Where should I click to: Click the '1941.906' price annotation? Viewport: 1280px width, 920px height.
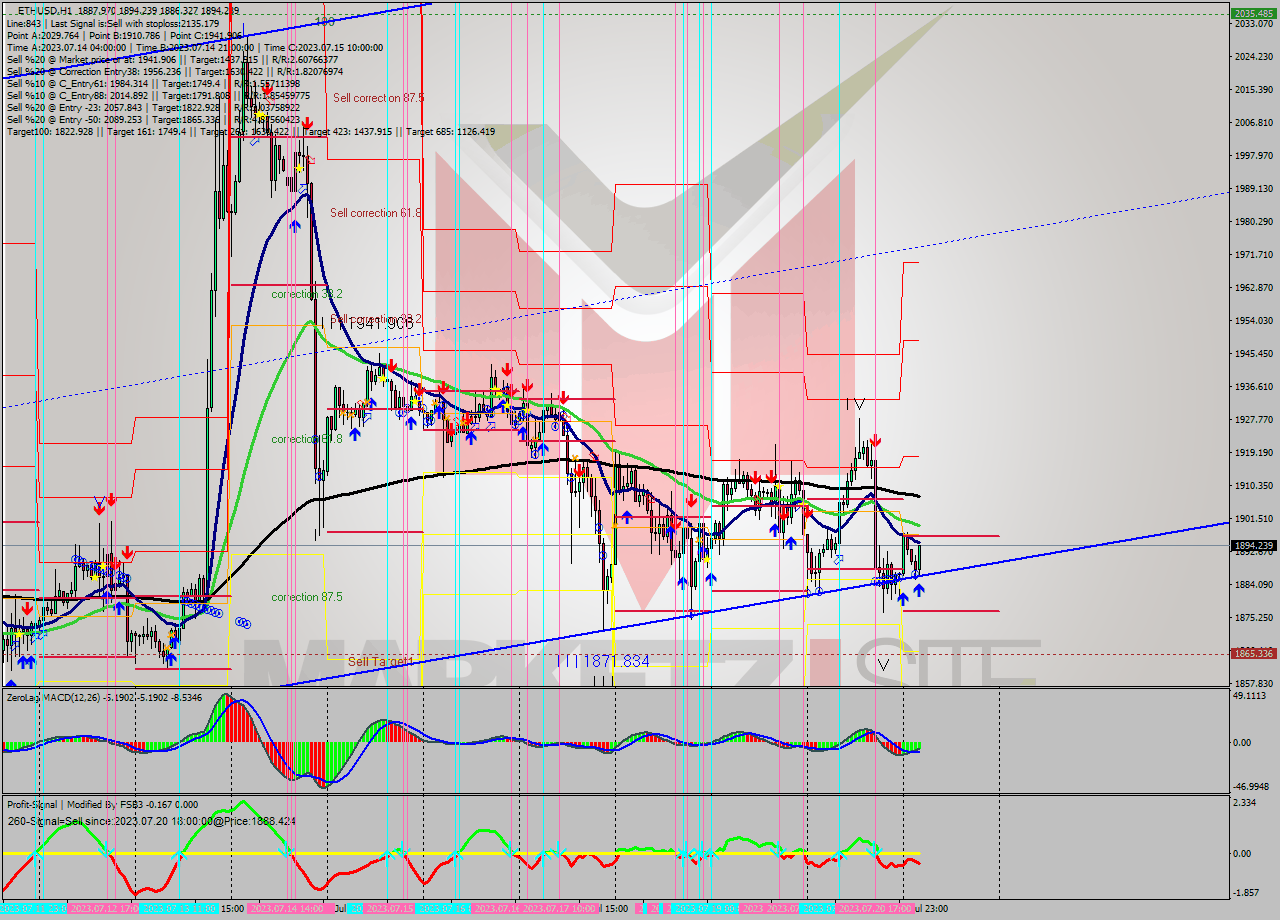[x=379, y=324]
